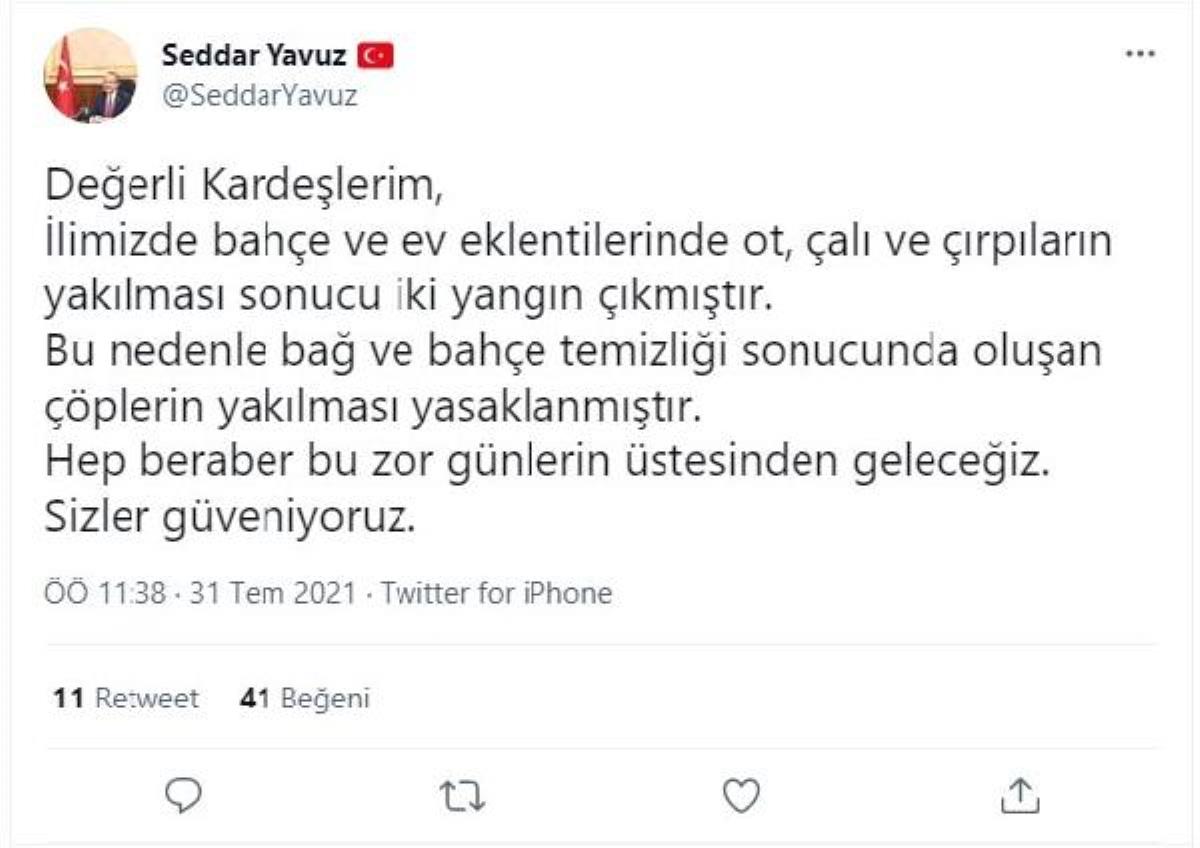This screenshot has height=848, width=1200.
Task: Click the Turkish flag emoji beside name
Action: pos(376,58)
